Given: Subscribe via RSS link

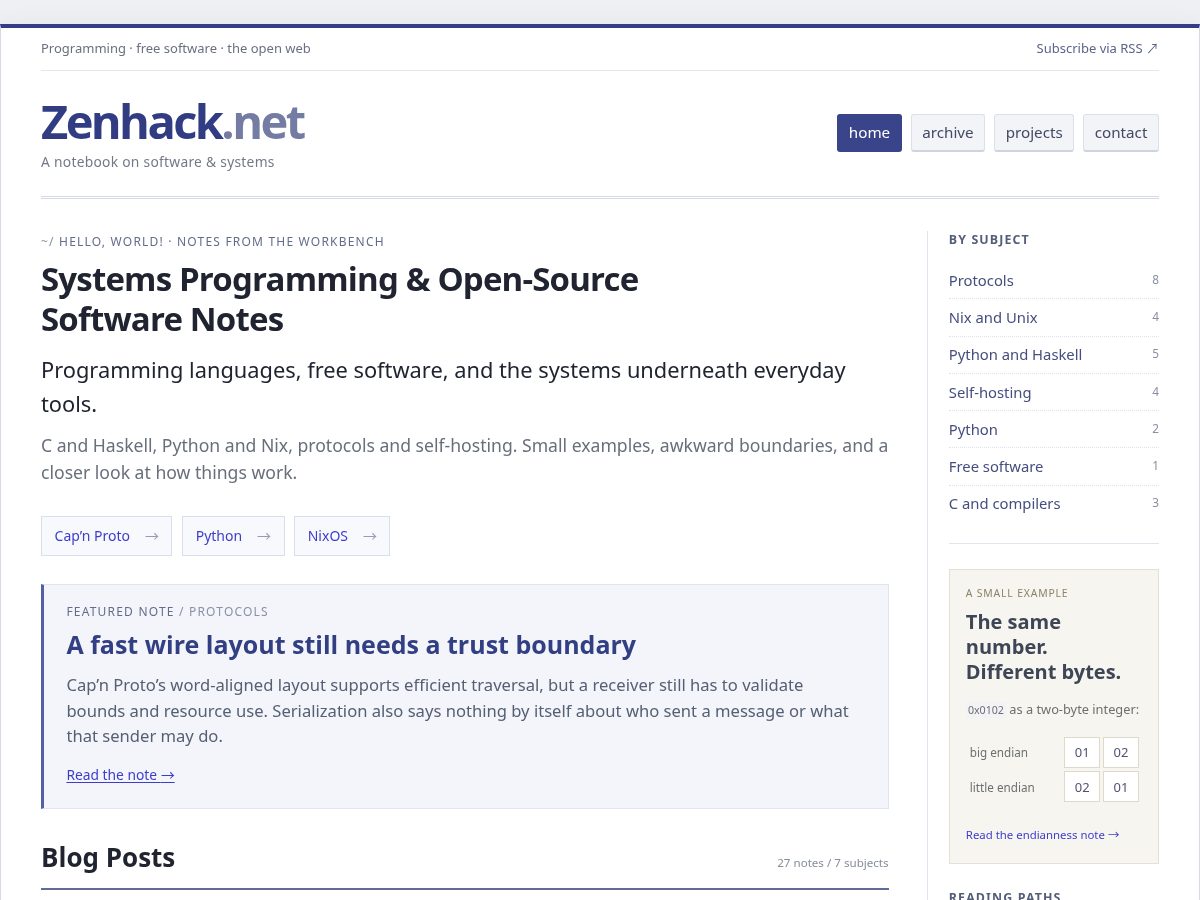Looking at the screenshot, I should pyautogui.click(x=1097, y=48).
